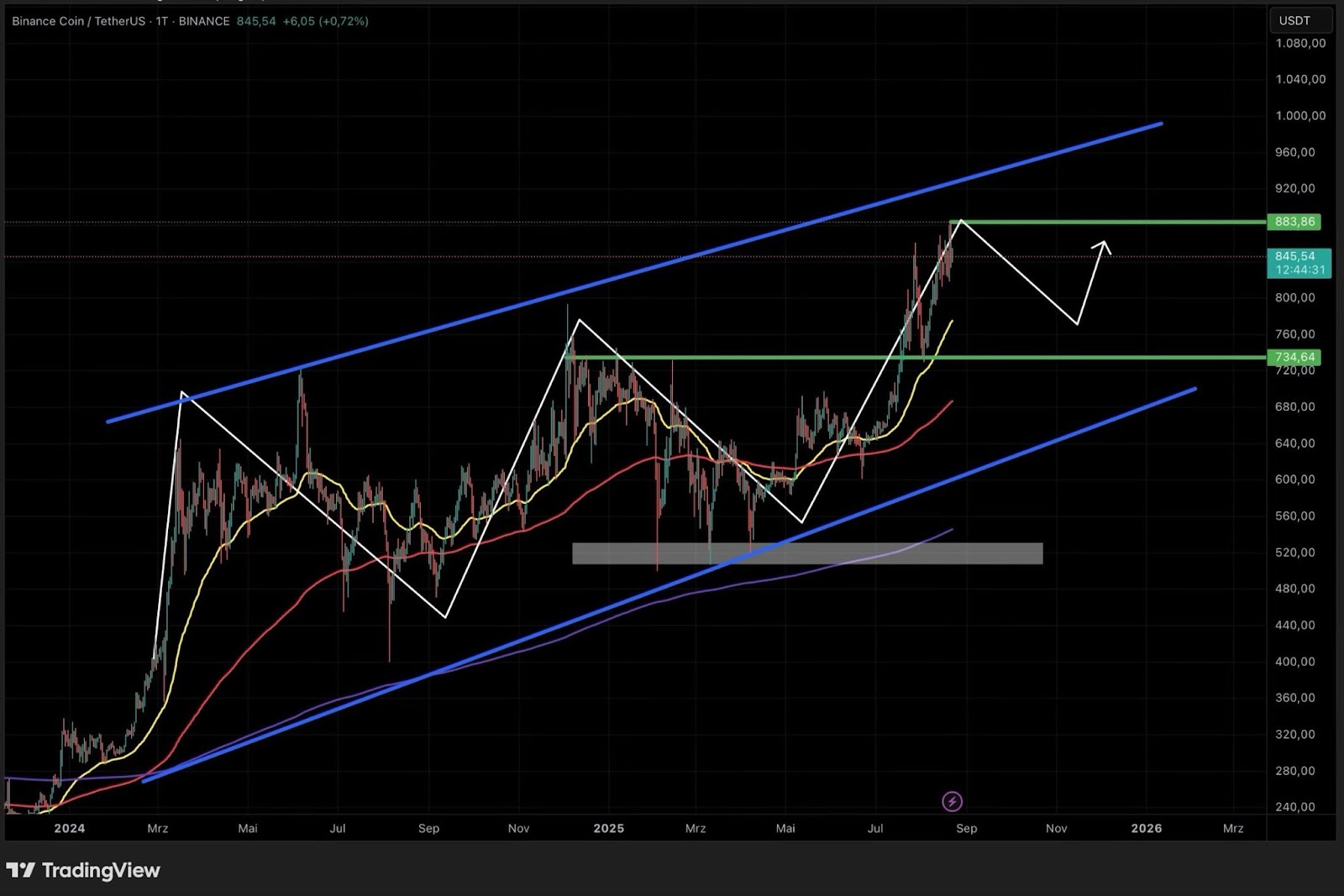The height and width of the screenshot is (896, 1344).
Task: Open the USDT currency selector
Action: [1300, 20]
